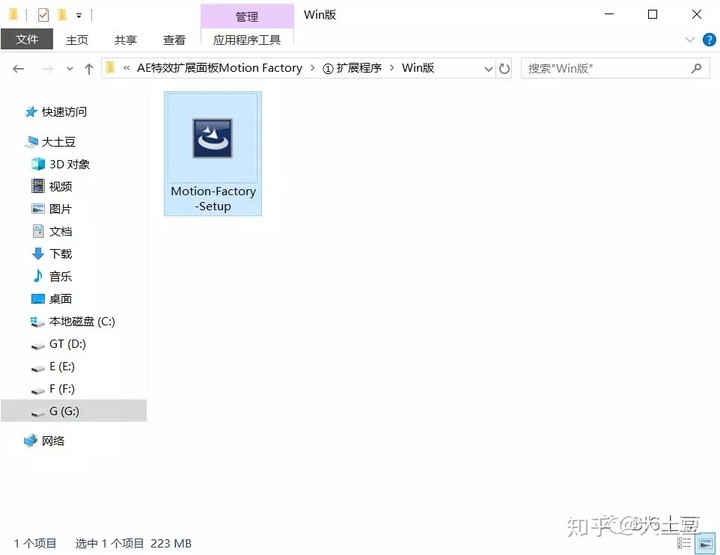The width and height of the screenshot is (720, 555).
Task: Switch to the 查看 ribbon tab
Action: point(174,40)
